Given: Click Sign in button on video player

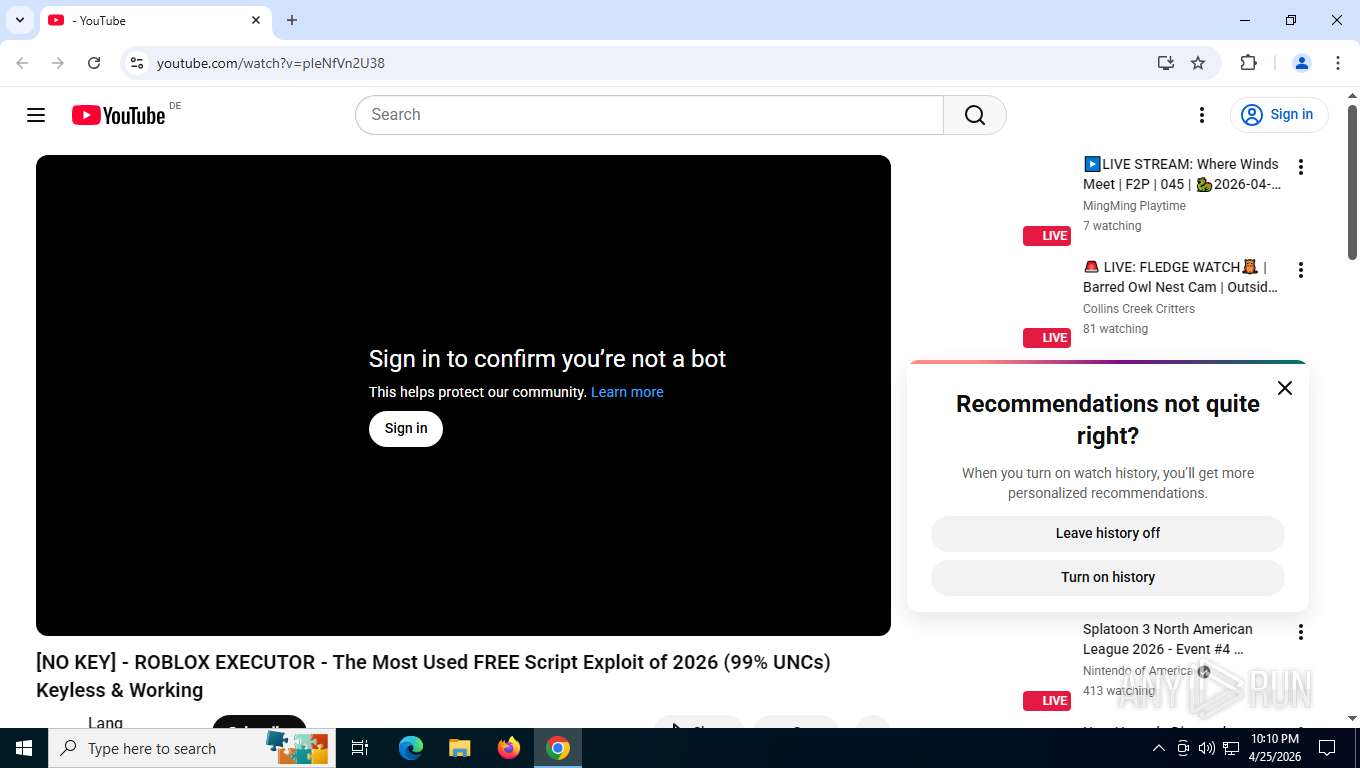Looking at the screenshot, I should tap(406, 428).
